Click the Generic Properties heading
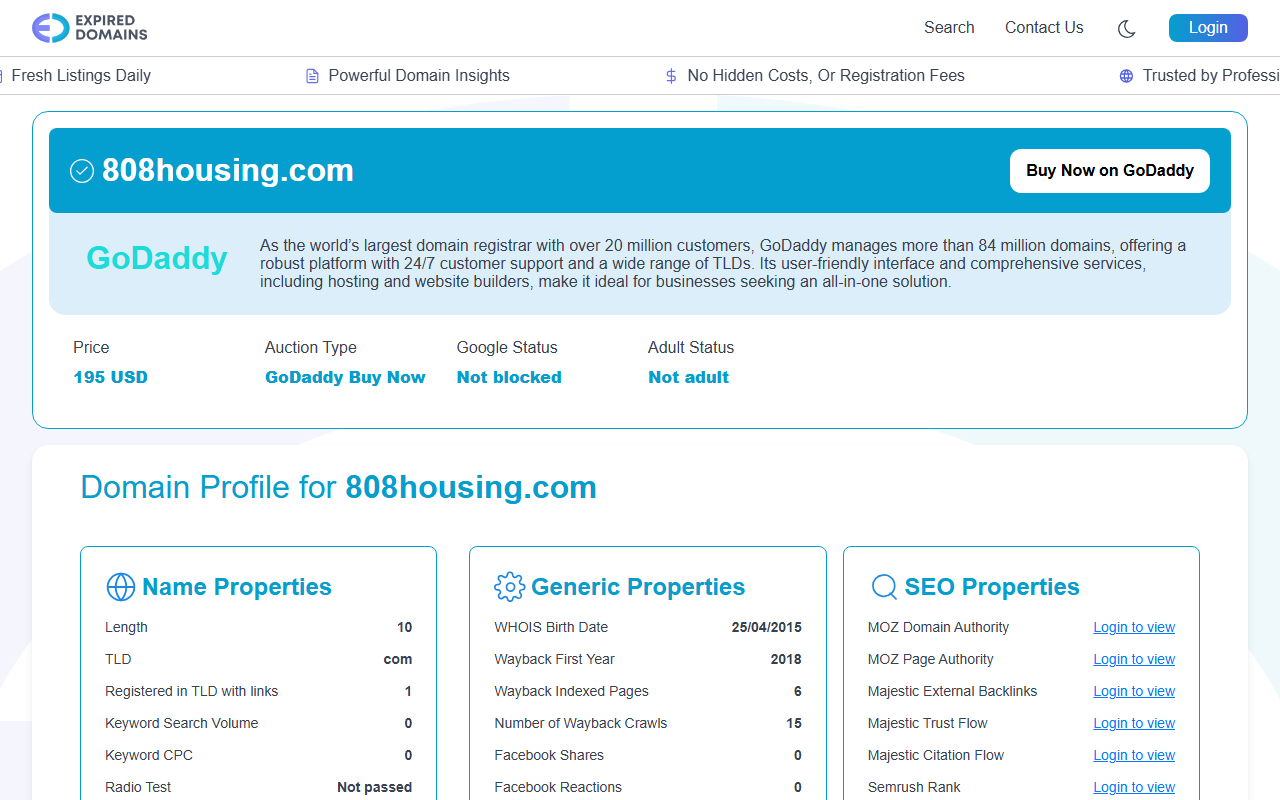This screenshot has width=1280, height=800. pyautogui.click(x=638, y=587)
